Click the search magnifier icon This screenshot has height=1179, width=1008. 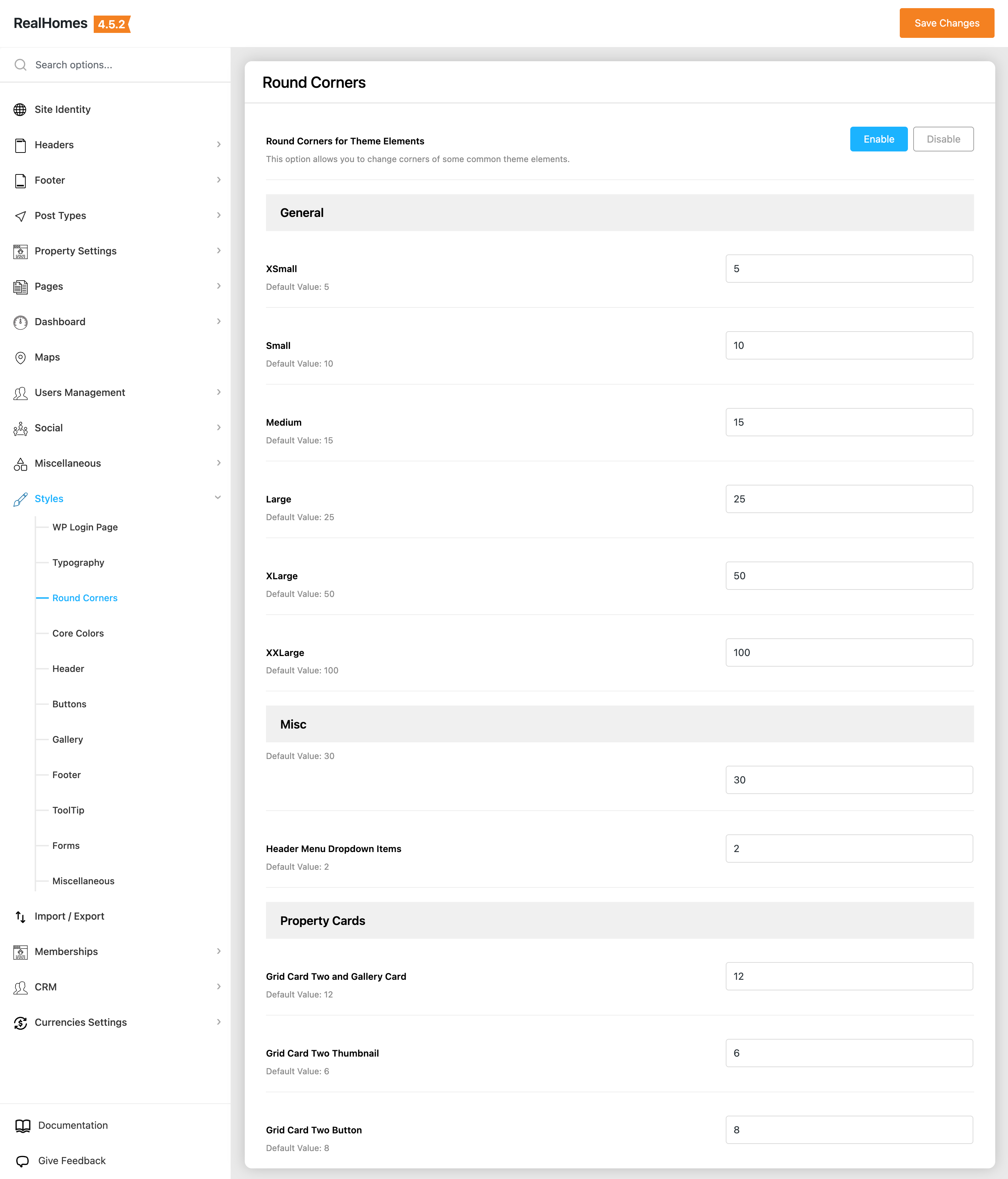point(21,65)
